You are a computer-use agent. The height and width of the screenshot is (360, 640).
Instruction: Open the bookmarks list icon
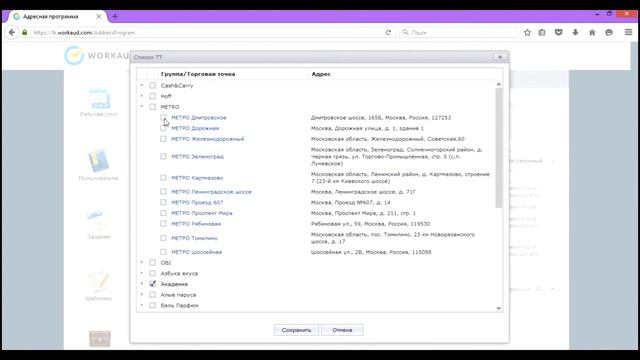coord(542,32)
